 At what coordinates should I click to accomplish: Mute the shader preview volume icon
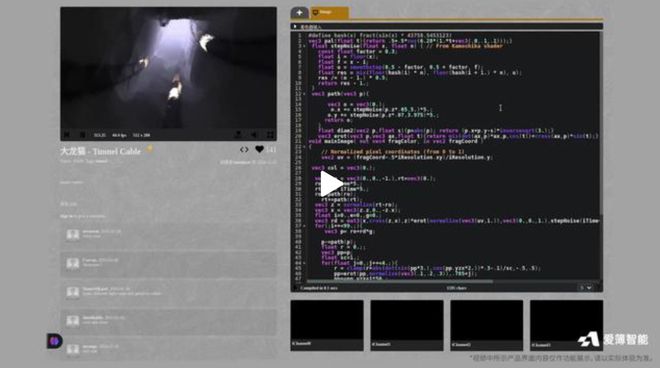[x=254, y=135]
